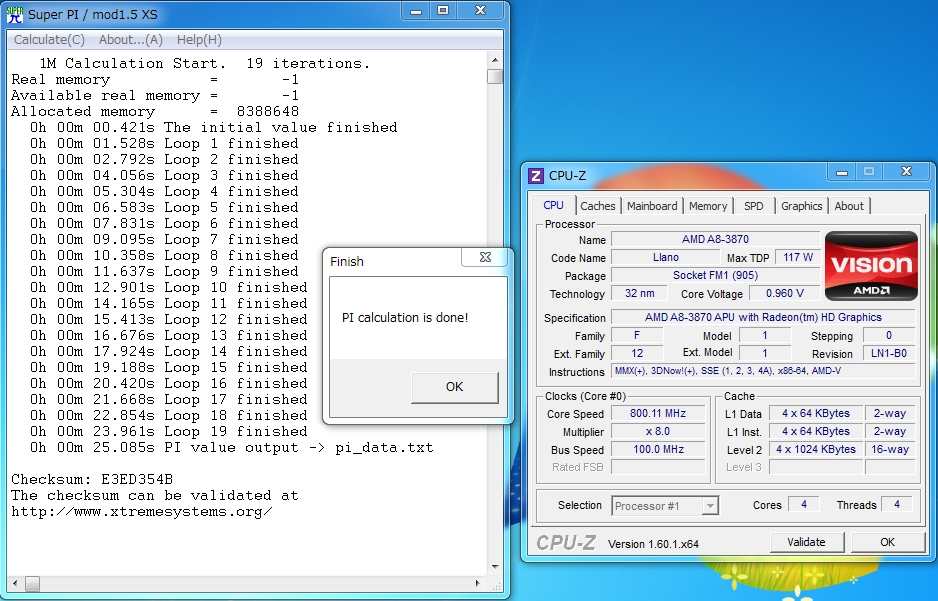Viewport: 938px width, 601px height.
Task: Open the SPD tab in CPU-Z
Action: 754,206
